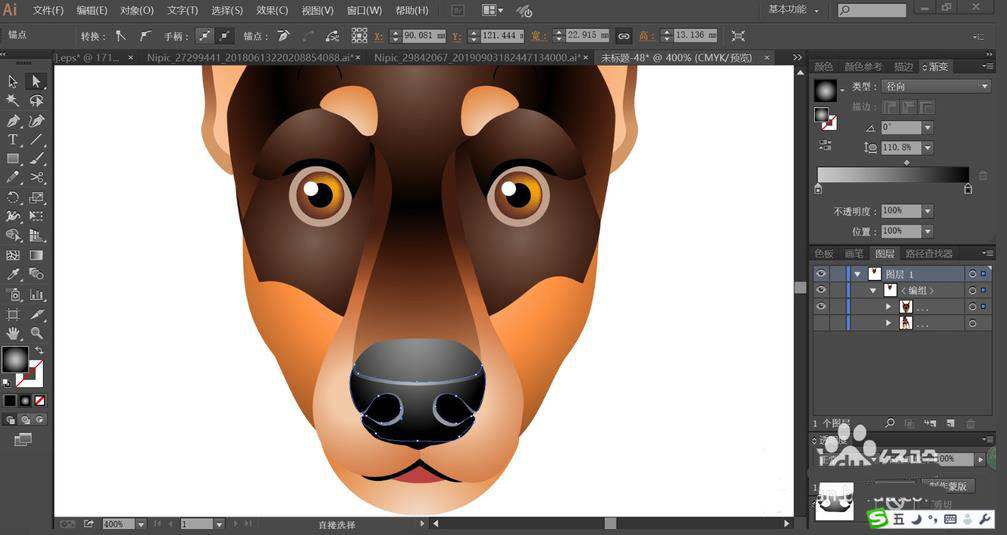Pick the Eyedropper tool
This screenshot has height=535, width=1007.
(12, 274)
